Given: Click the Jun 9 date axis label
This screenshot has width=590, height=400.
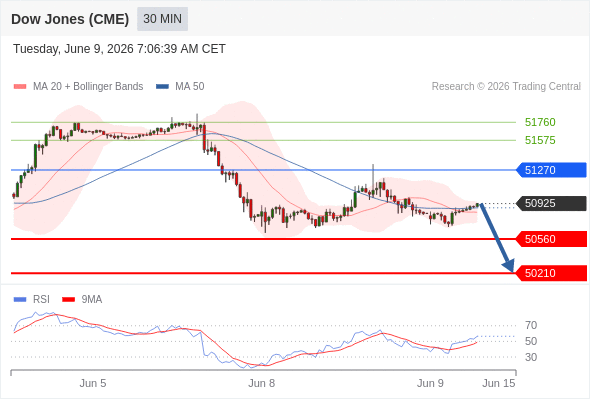Looking at the screenshot, I should tap(430, 383).
